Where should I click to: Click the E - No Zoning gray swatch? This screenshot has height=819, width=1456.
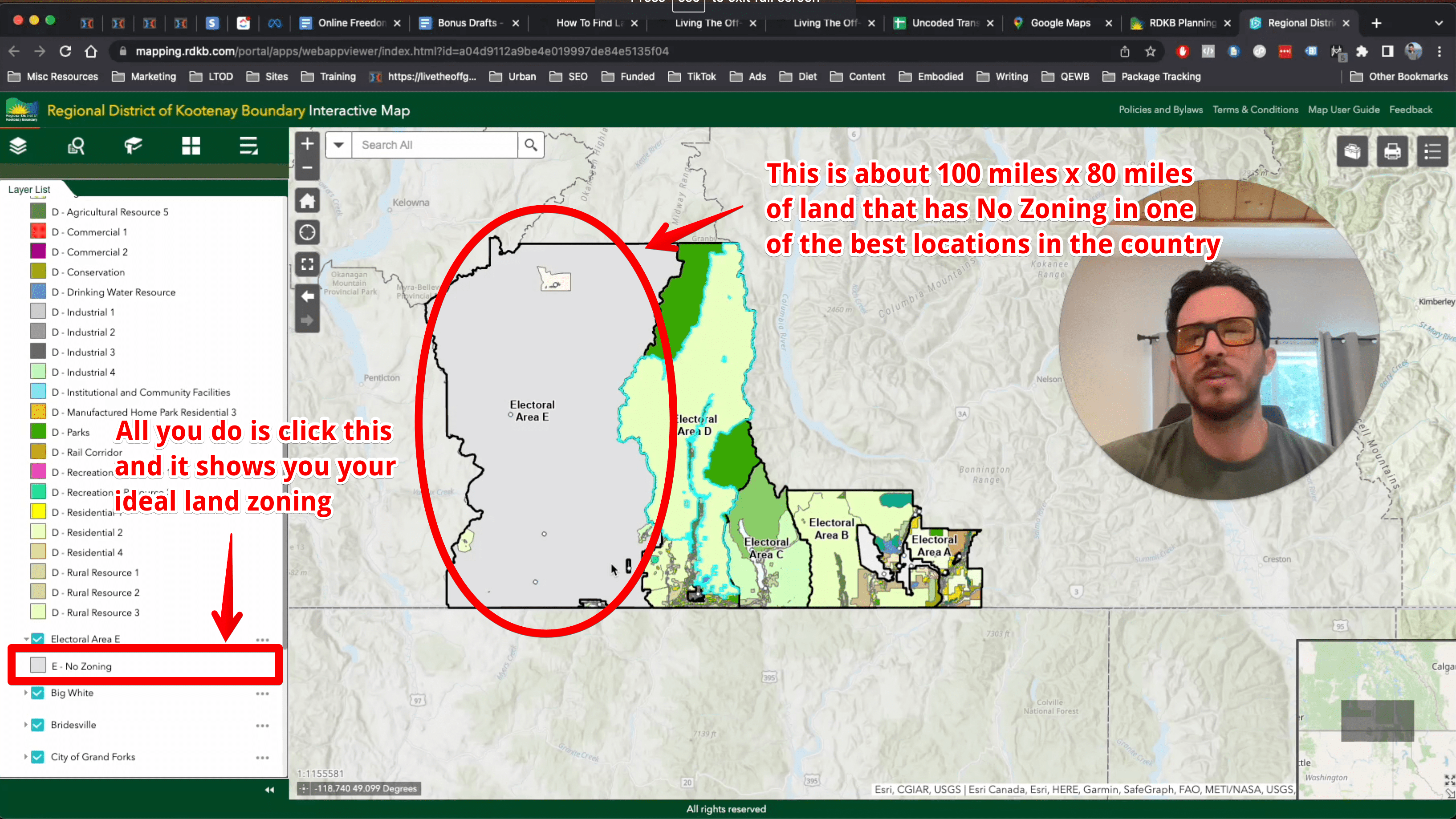38,665
